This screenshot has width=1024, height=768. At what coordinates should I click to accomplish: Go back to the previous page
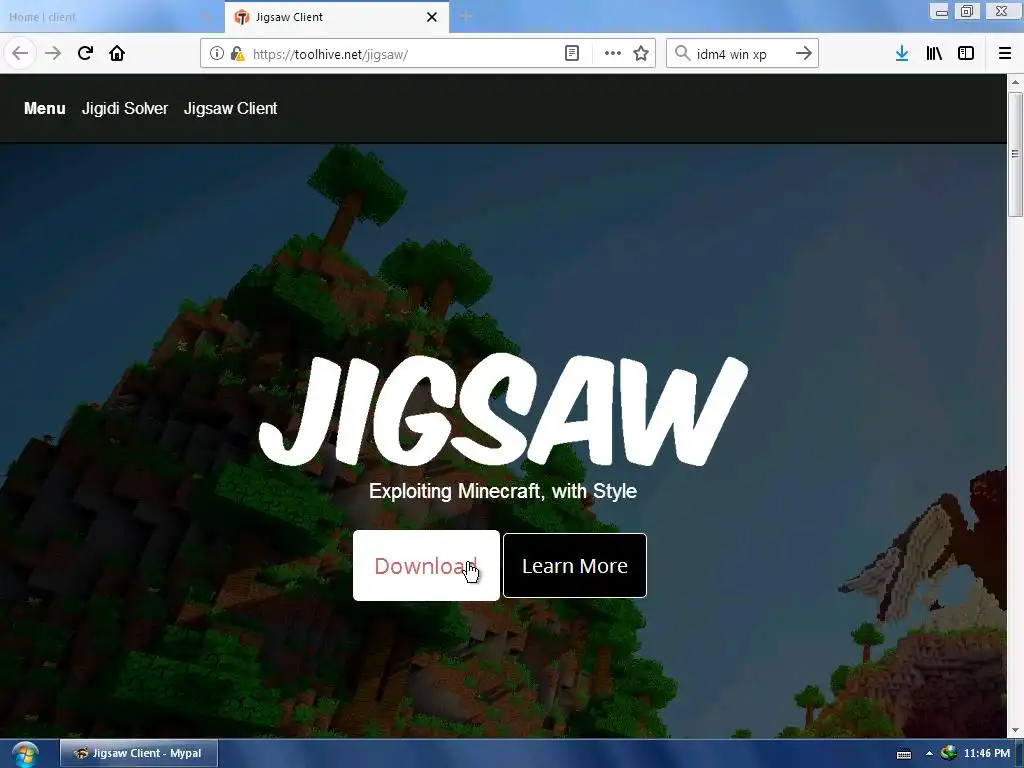[x=20, y=54]
